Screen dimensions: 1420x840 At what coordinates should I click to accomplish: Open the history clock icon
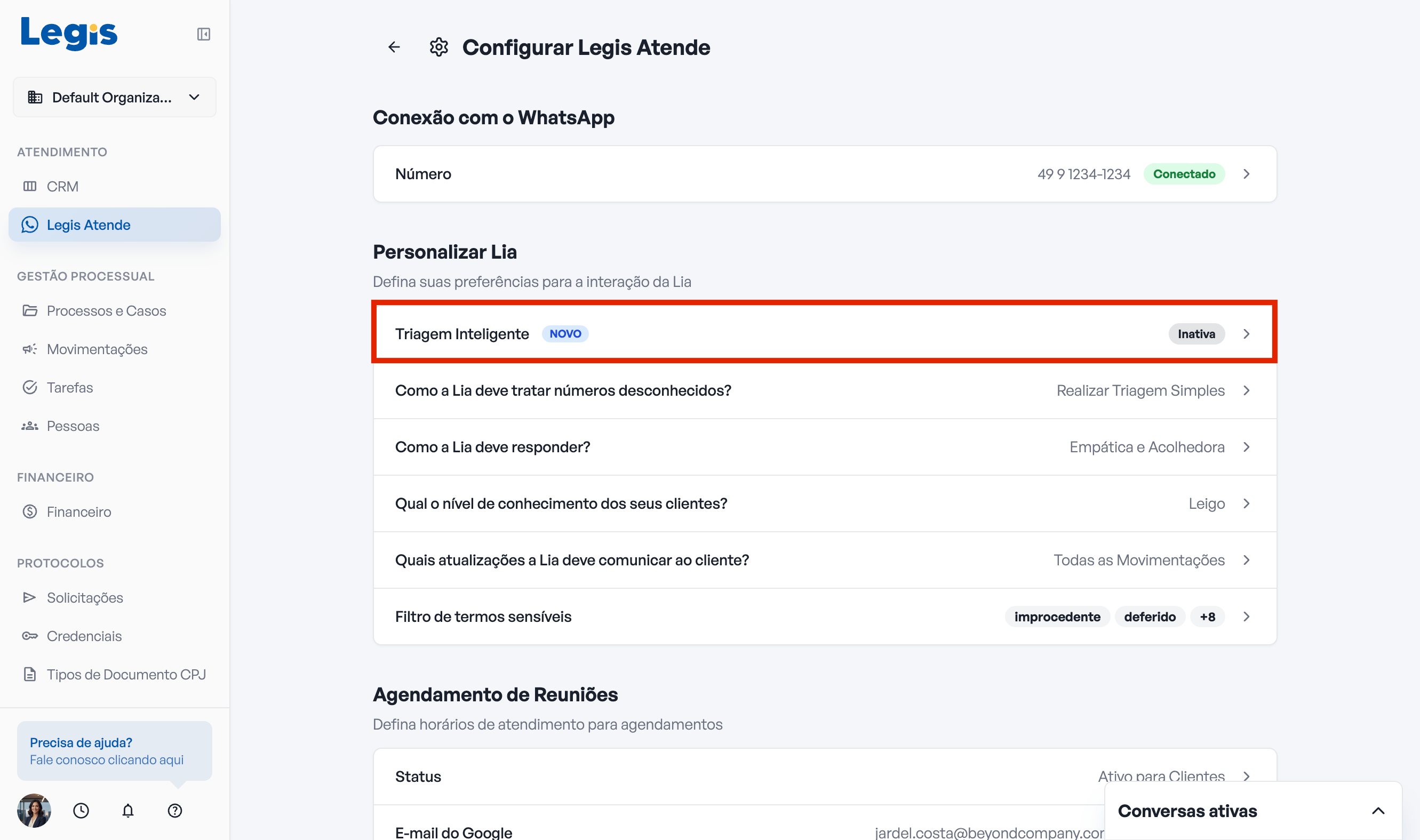pos(81,811)
